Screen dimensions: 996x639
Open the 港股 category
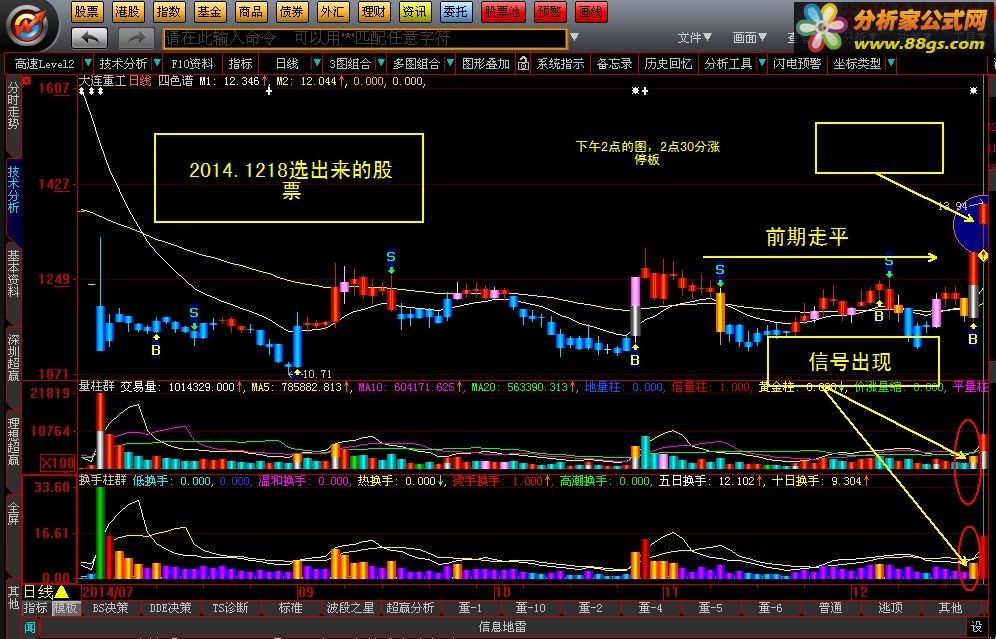point(128,11)
